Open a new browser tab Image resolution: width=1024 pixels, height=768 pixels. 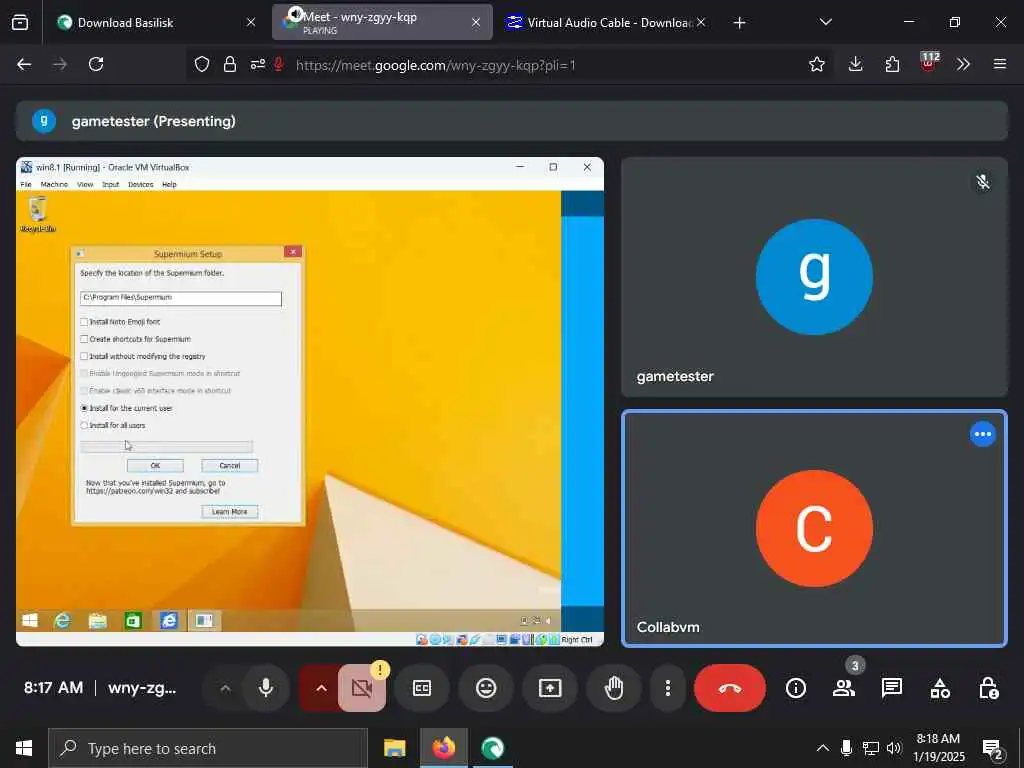tap(739, 23)
